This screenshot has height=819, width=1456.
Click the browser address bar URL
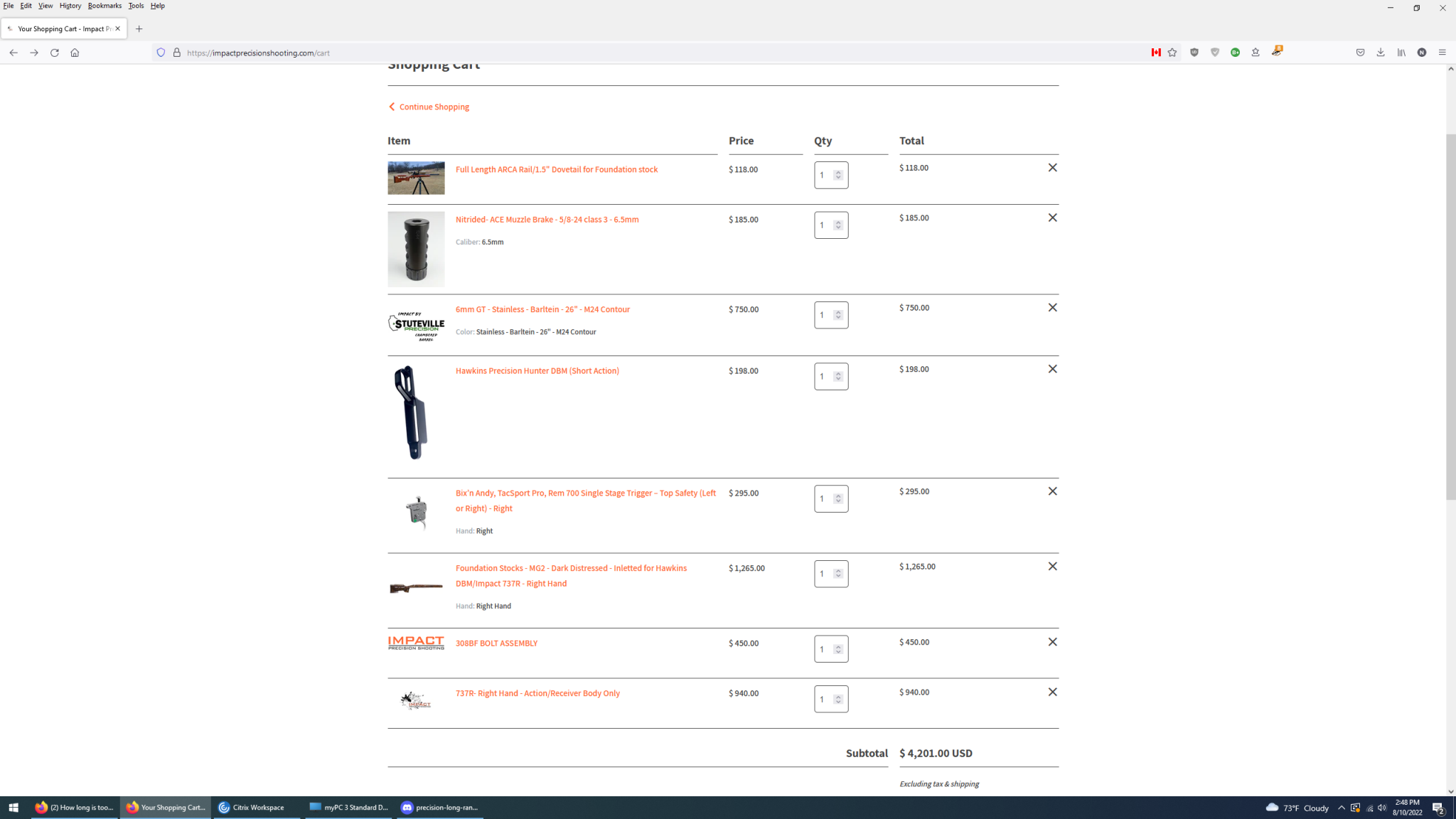click(259, 53)
